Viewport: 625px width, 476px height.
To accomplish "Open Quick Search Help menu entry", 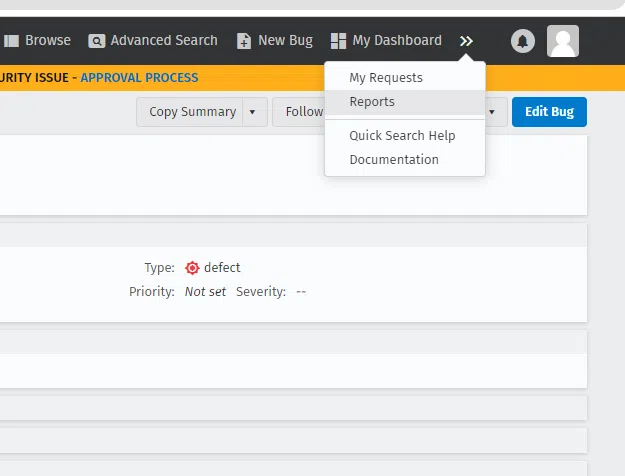I will (x=402, y=136).
